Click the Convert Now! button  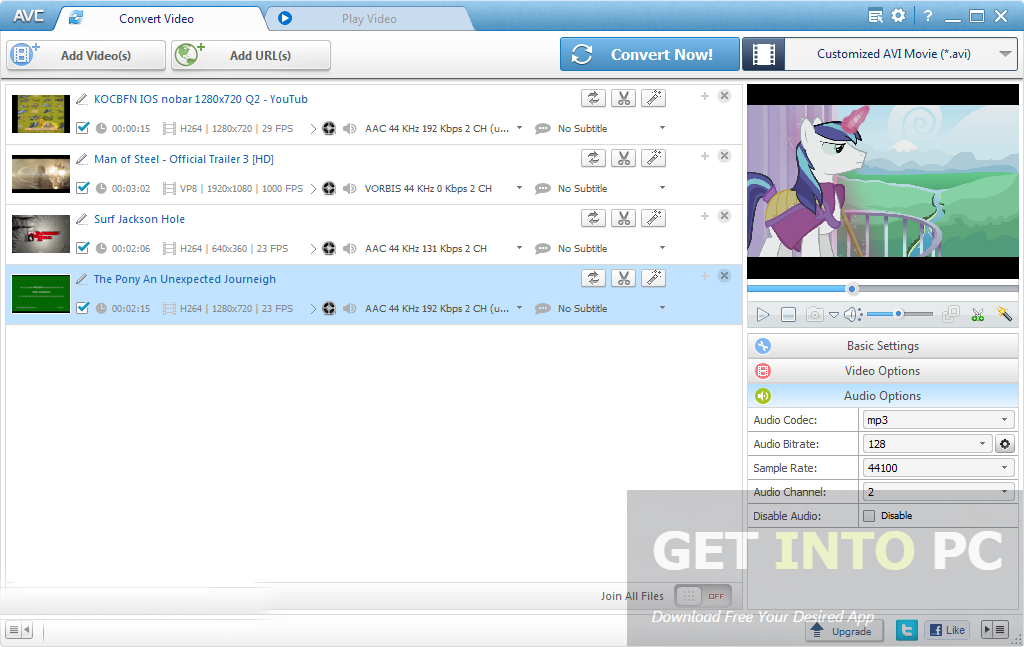(650, 54)
